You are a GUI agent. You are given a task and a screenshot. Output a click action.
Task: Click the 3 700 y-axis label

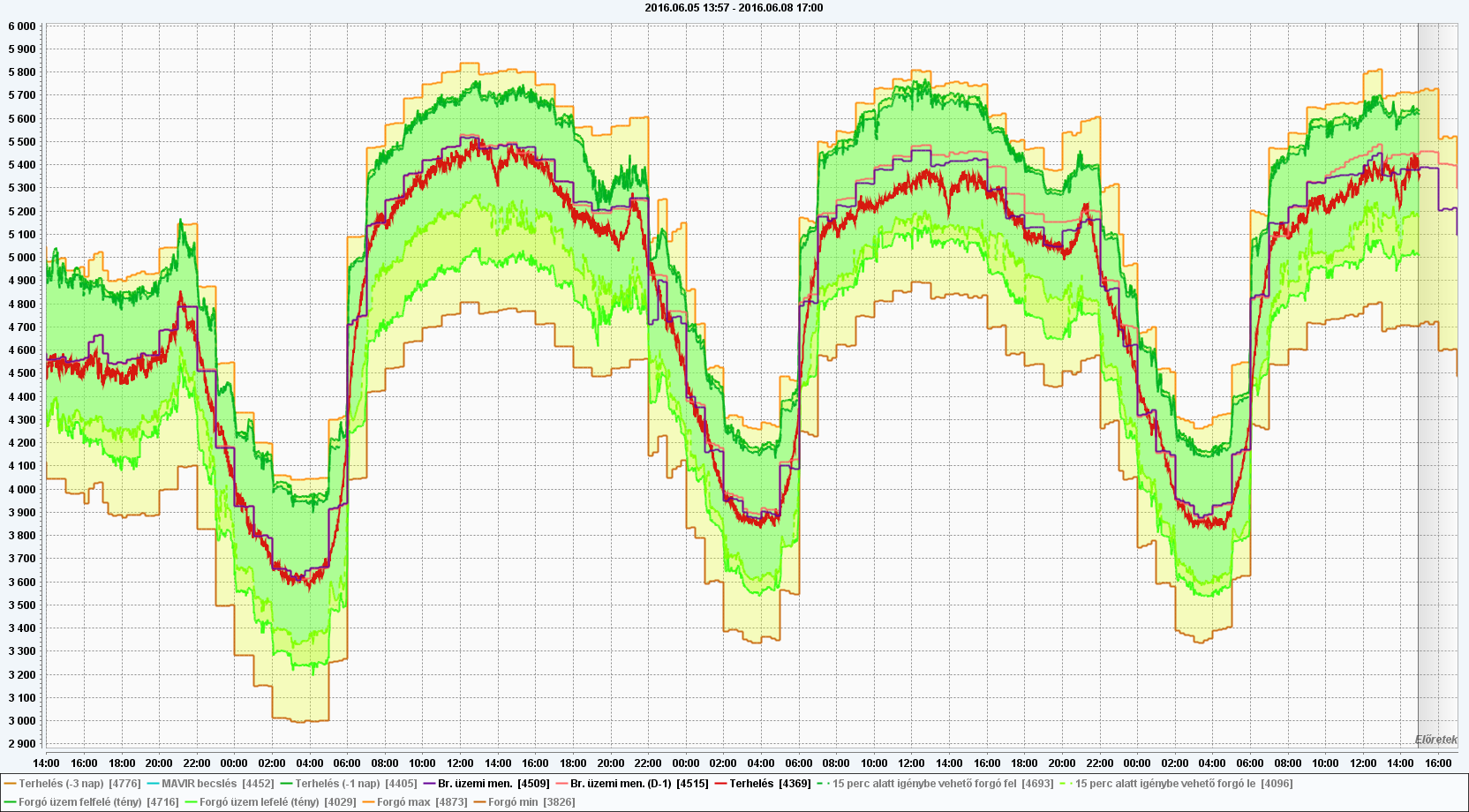(22, 559)
